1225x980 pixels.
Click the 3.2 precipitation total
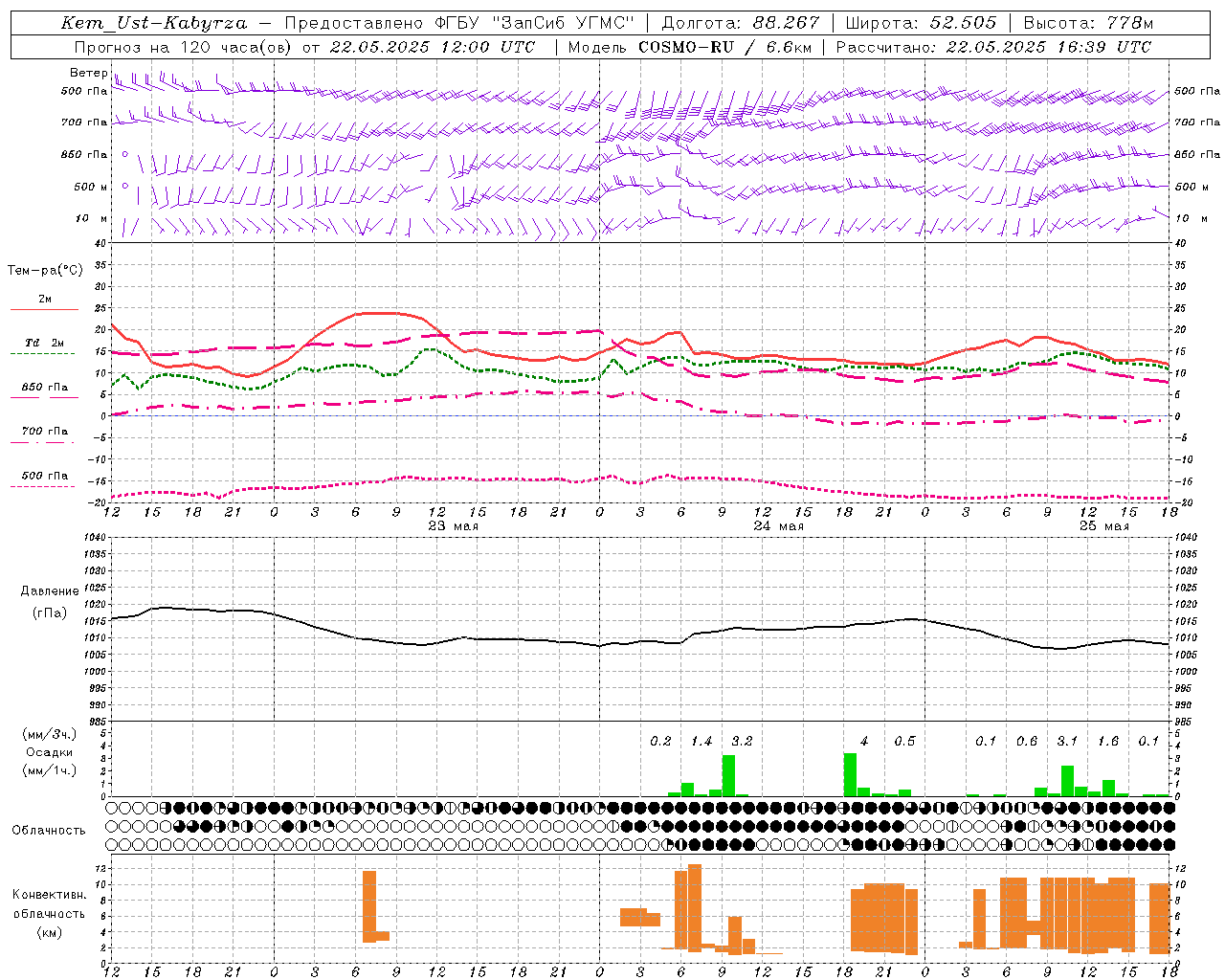[742, 741]
